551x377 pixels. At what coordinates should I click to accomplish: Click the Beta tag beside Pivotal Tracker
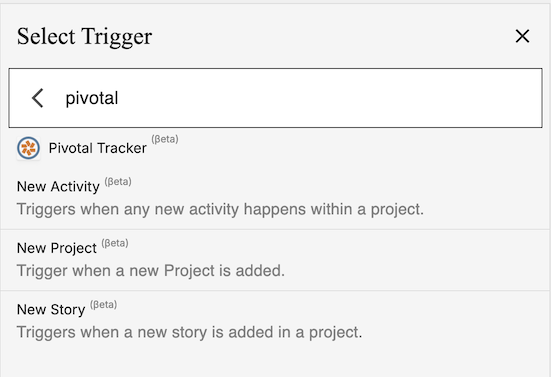click(x=165, y=139)
